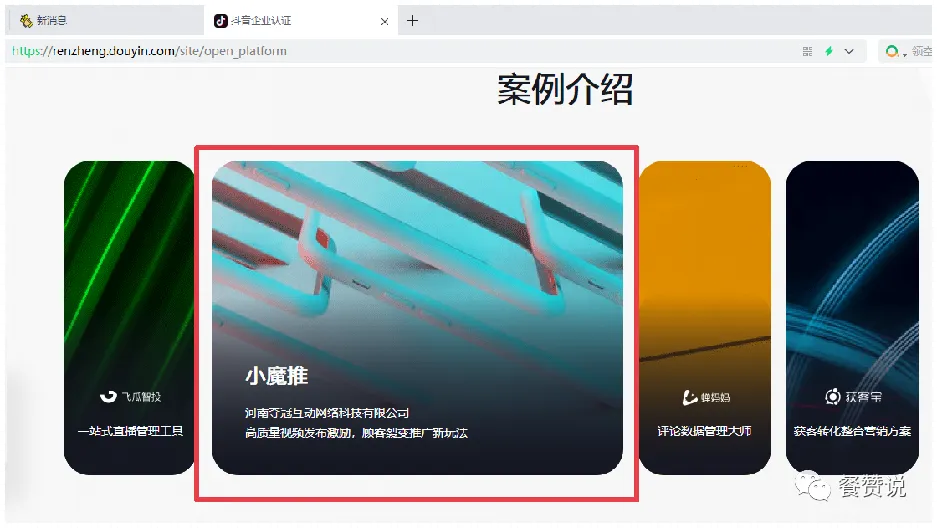
Task: Open the QR code grid icon in address bar
Action: [807, 51]
